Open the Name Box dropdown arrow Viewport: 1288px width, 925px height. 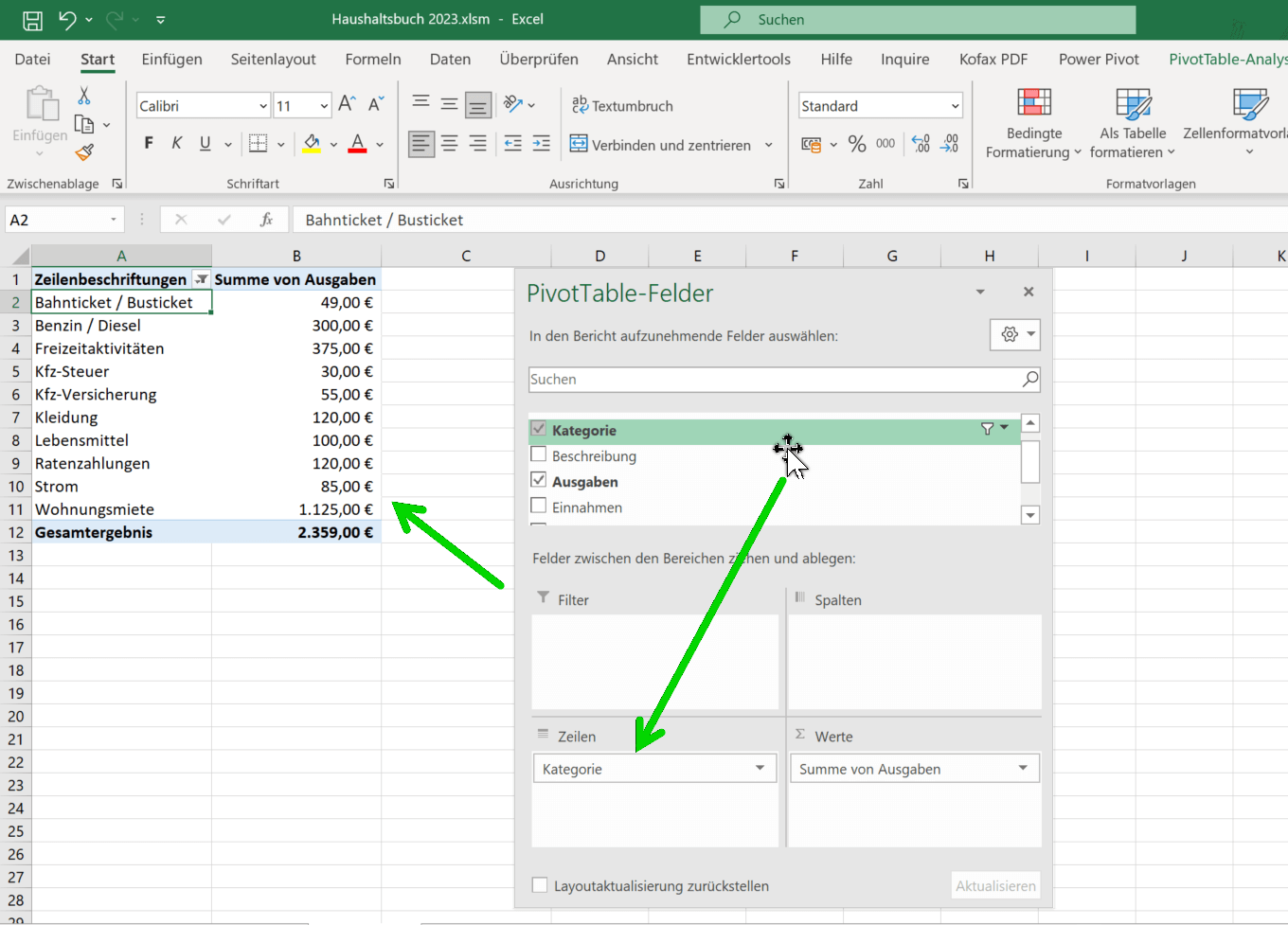click(x=114, y=220)
